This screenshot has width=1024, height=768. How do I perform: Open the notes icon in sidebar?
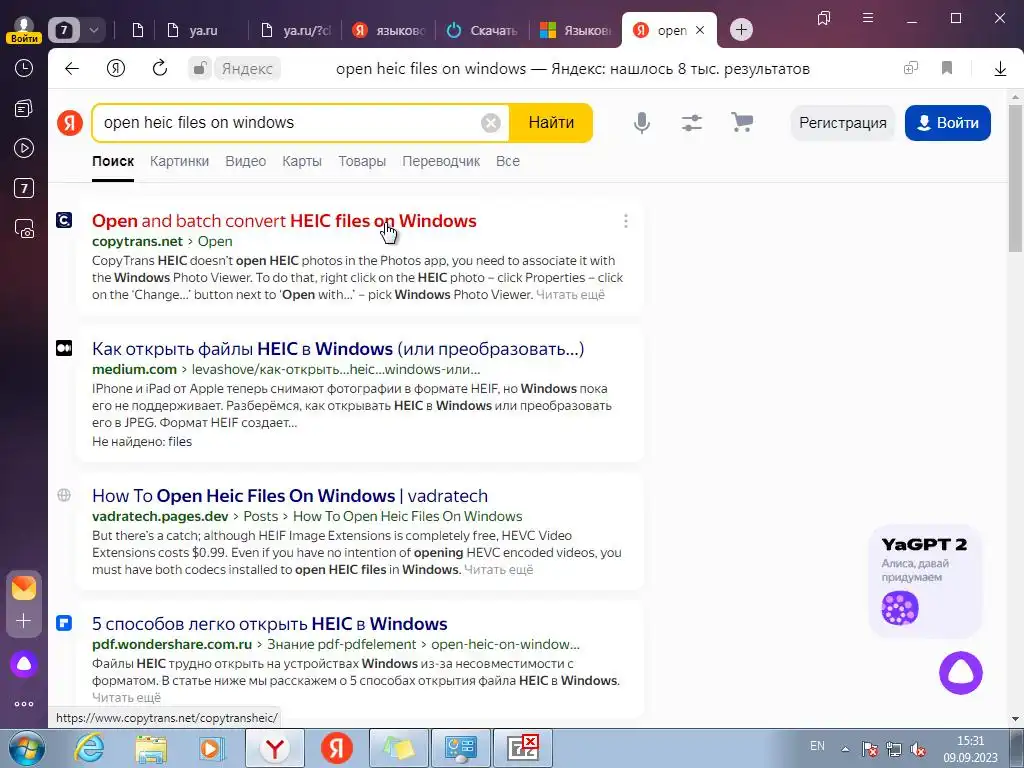click(24, 108)
